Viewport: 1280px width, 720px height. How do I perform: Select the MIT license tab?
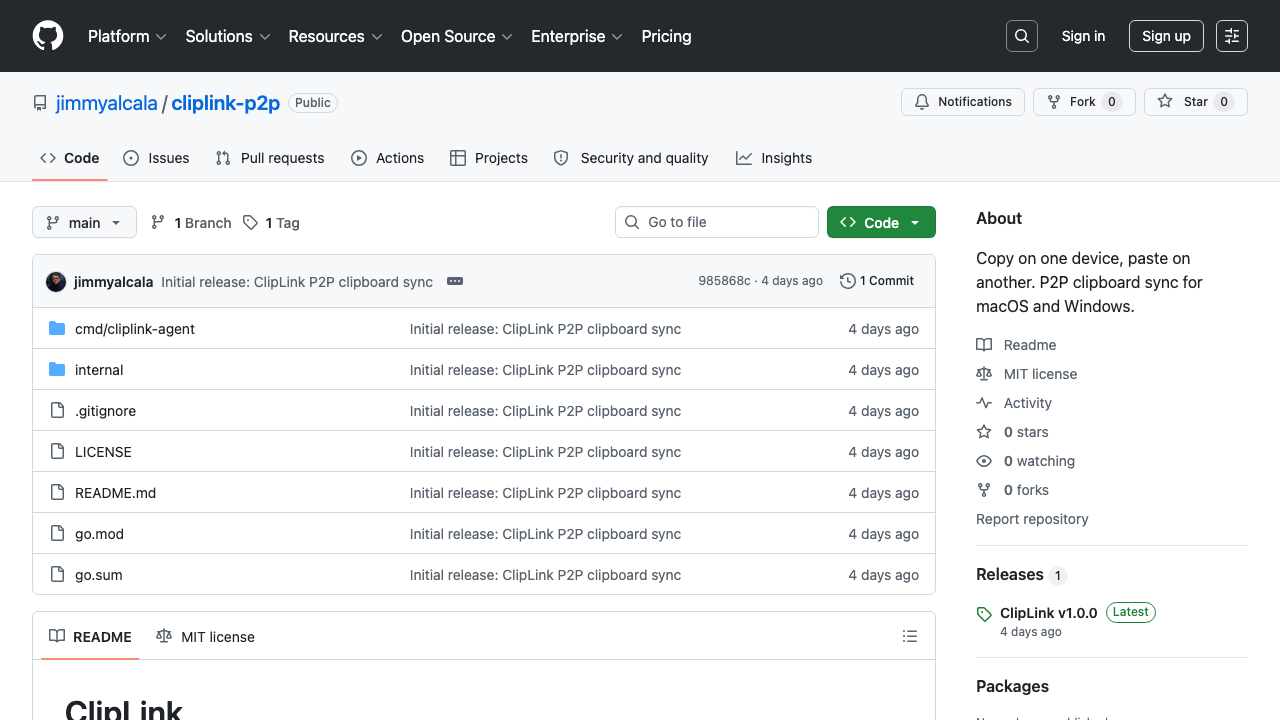206,637
